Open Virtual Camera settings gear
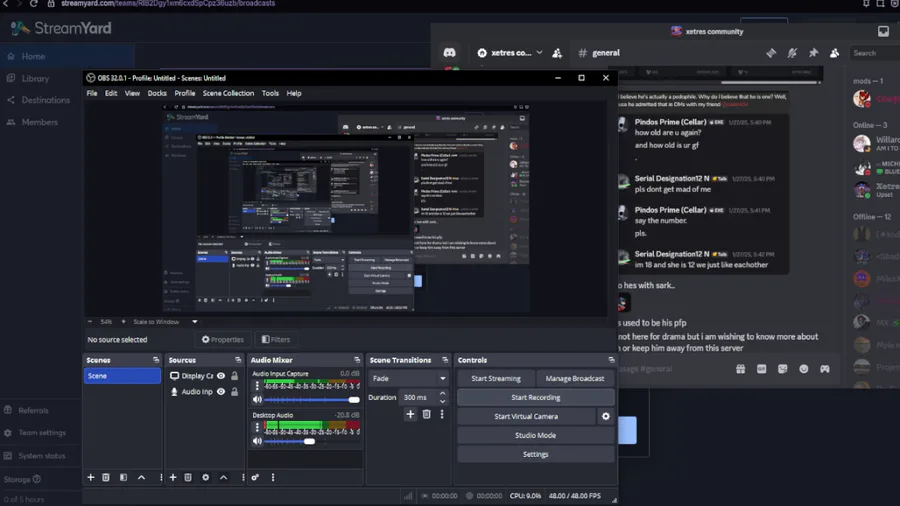 click(x=606, y=417)
